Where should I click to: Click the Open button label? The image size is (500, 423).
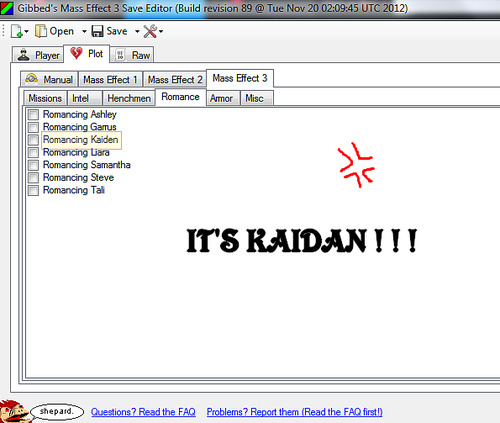click(x=62, y=31)
